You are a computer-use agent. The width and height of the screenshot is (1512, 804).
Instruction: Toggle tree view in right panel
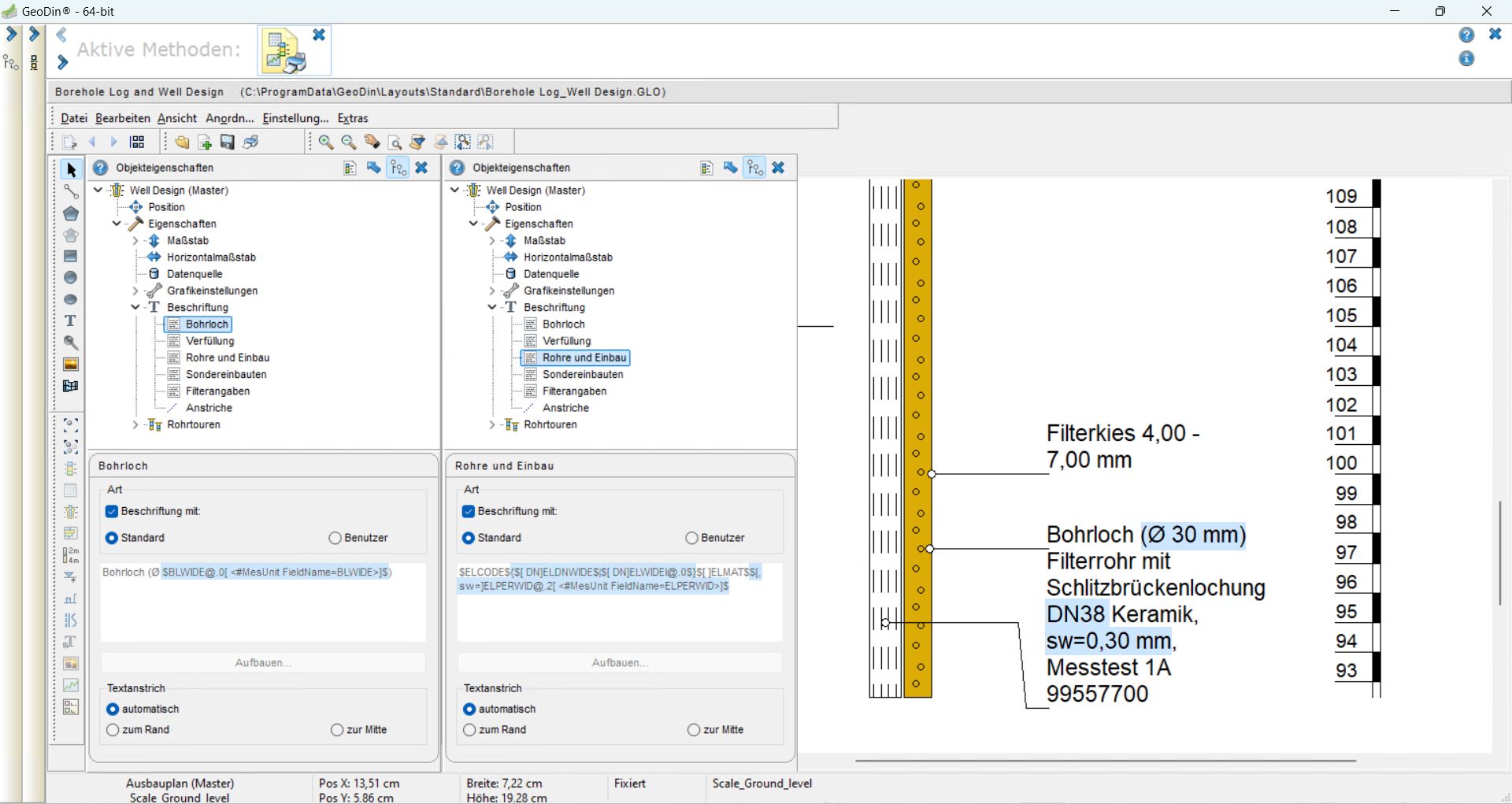tap(755, 168)
